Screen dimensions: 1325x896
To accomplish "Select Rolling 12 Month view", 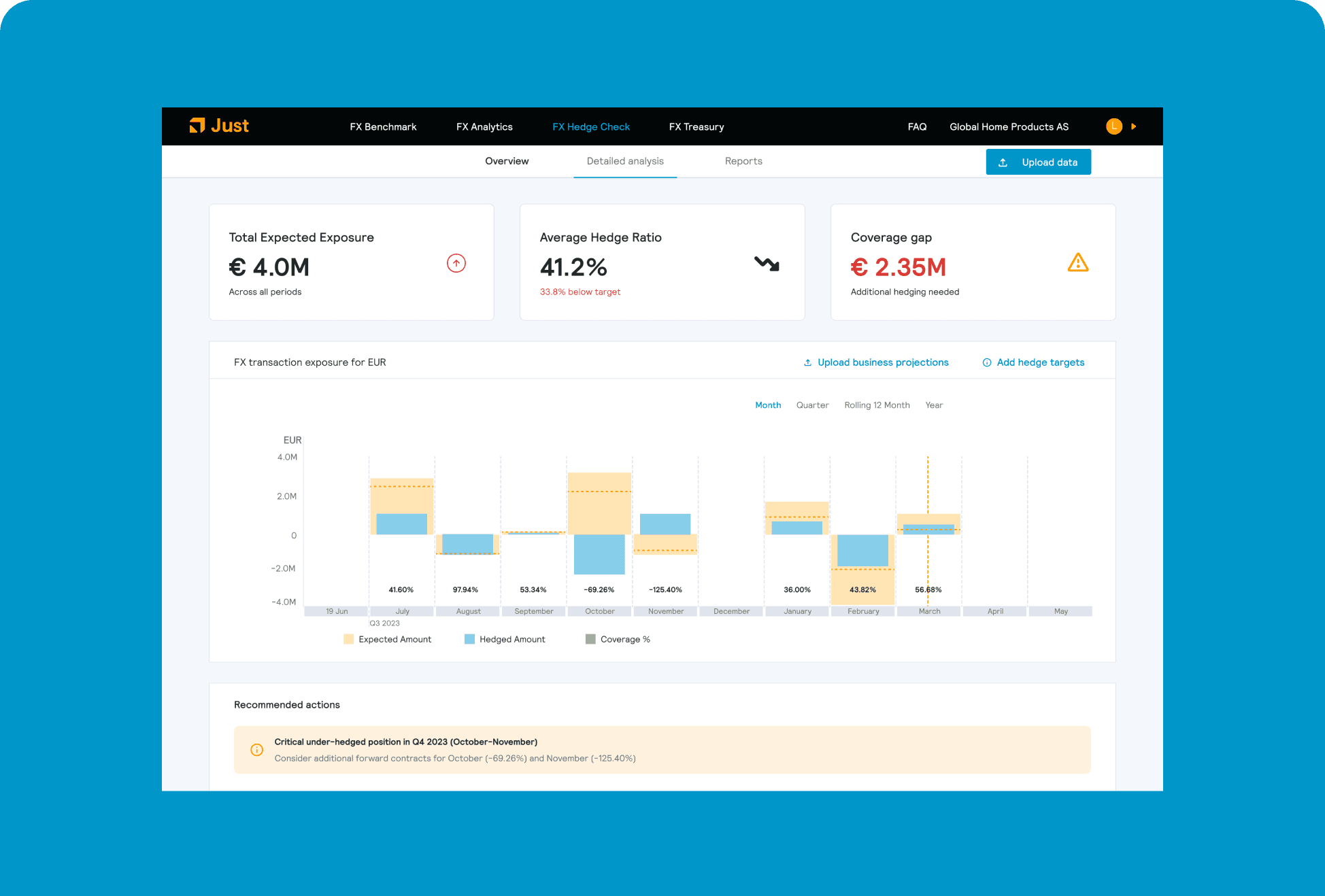I will [877, 405].
